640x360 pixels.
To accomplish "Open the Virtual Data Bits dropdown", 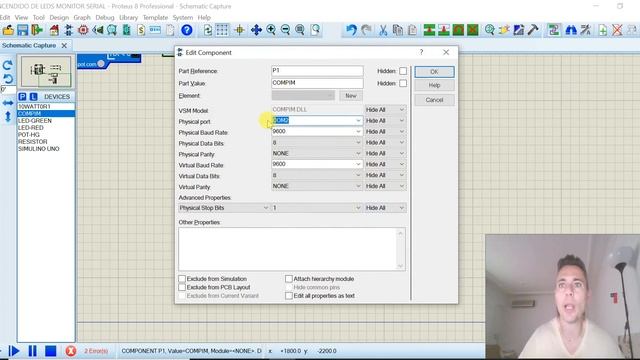I will [x=358, y=175].
